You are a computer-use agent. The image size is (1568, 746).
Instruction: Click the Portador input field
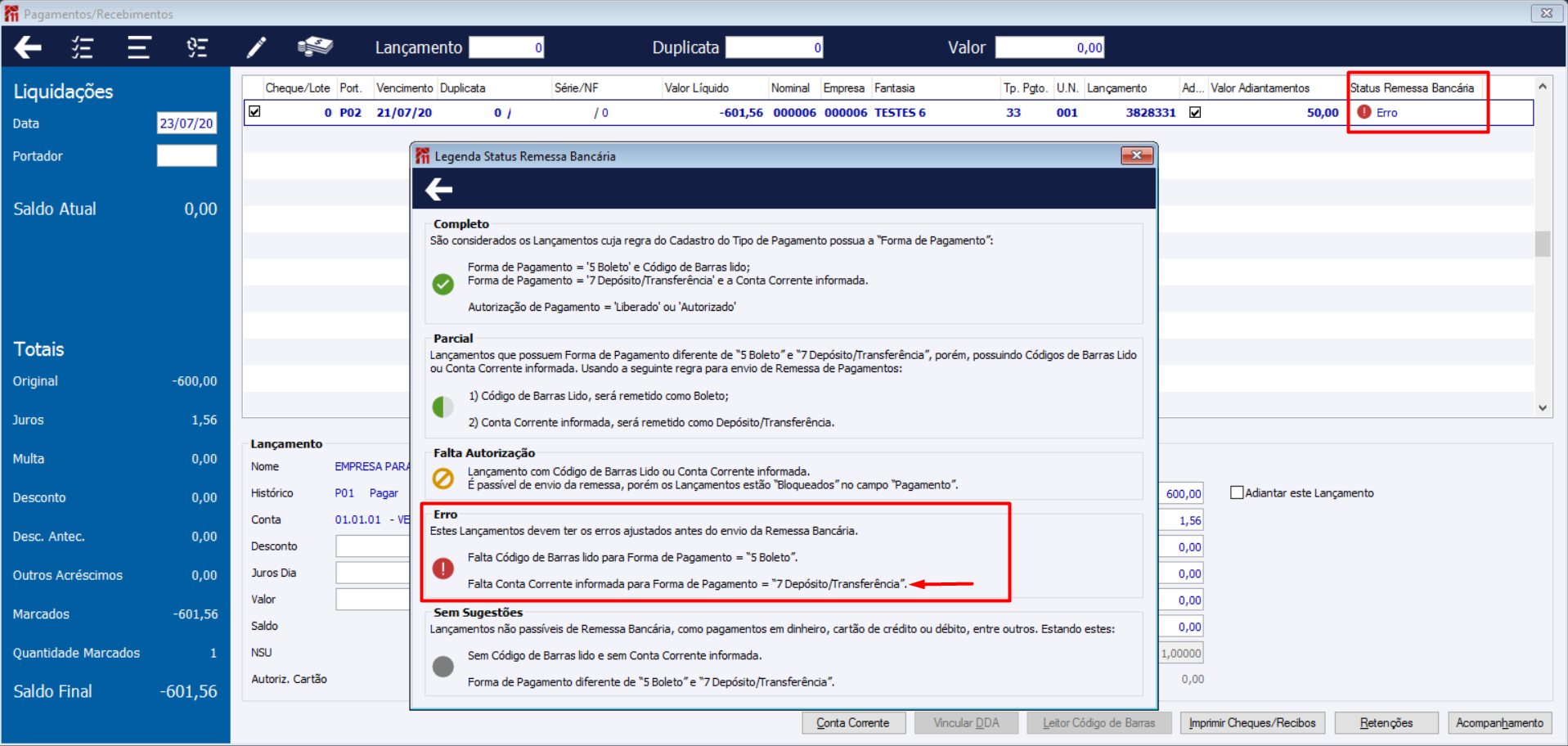point(186,155)
